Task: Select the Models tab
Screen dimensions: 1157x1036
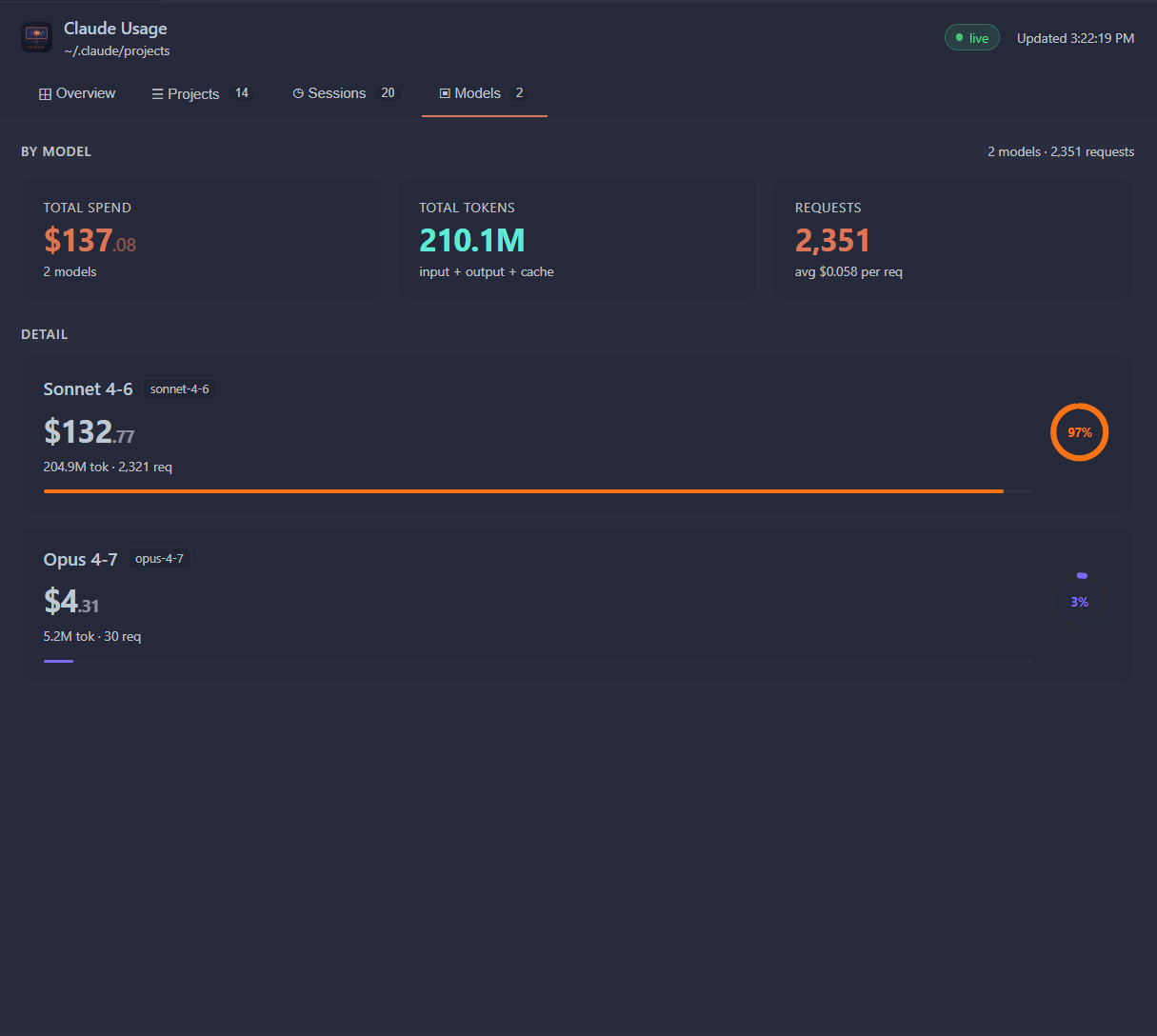Action: (484, 93)
